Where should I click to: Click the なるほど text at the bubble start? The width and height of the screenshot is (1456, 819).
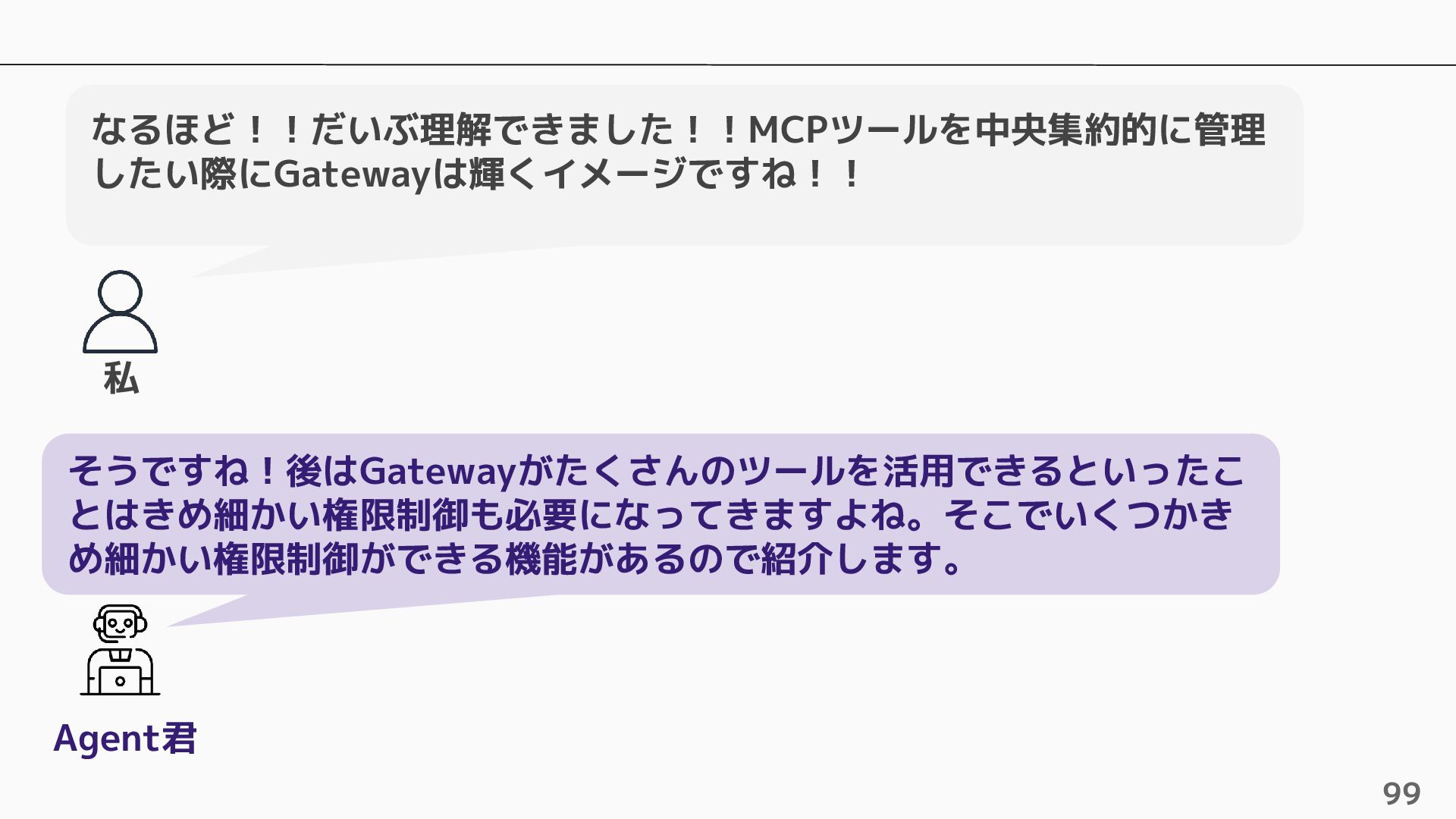(x=162, y=130)
